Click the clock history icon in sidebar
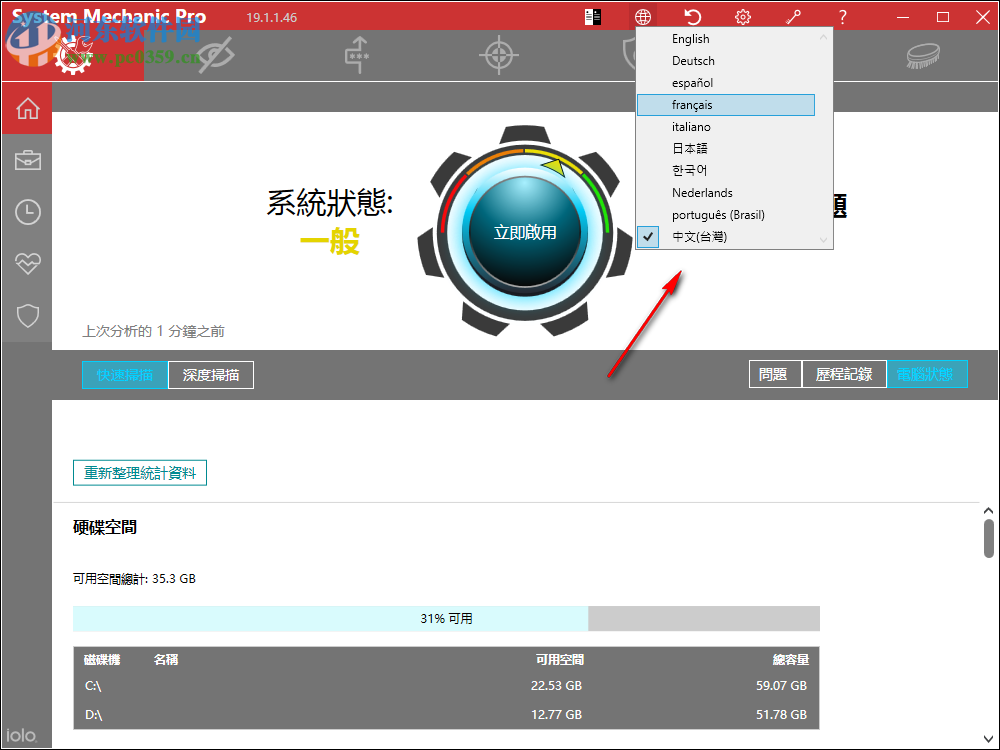This screenshot has height=750, width=1000. click(x=27, y=211)
